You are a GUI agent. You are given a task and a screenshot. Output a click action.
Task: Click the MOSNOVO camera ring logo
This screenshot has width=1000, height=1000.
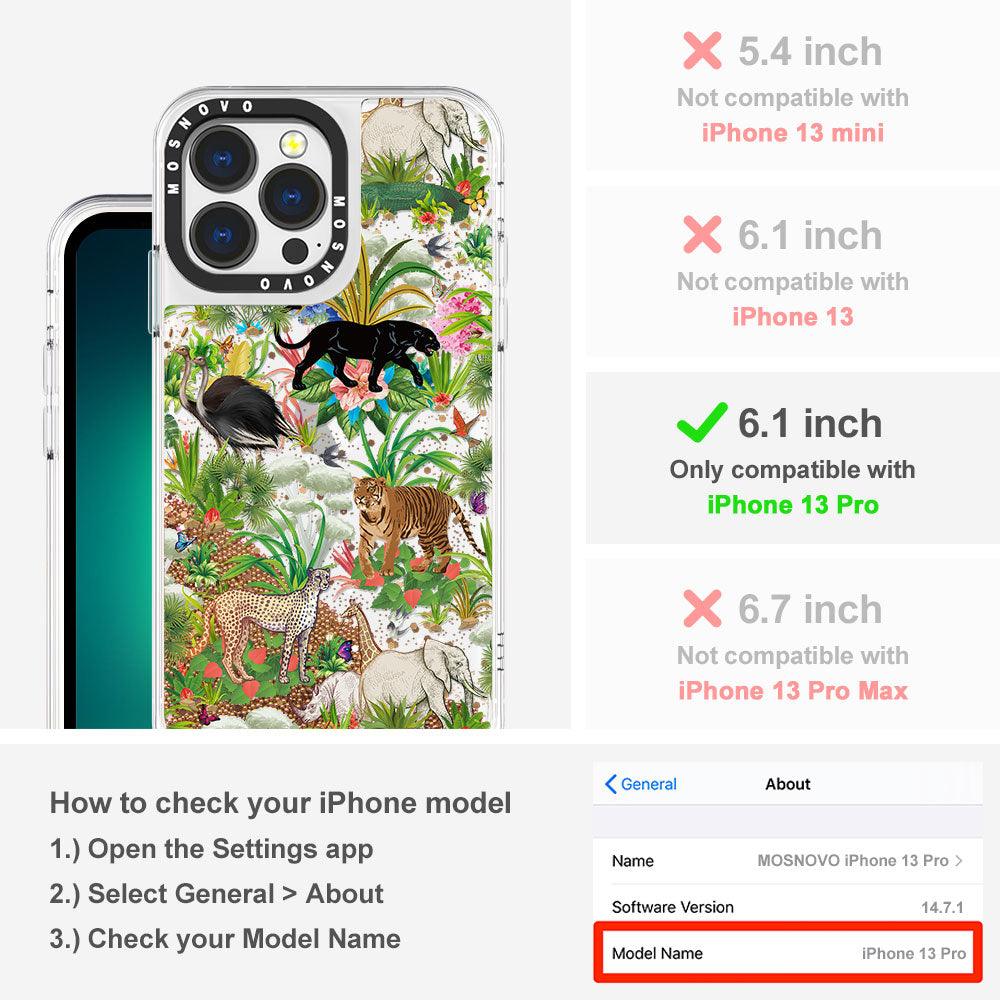coord(255,195)
